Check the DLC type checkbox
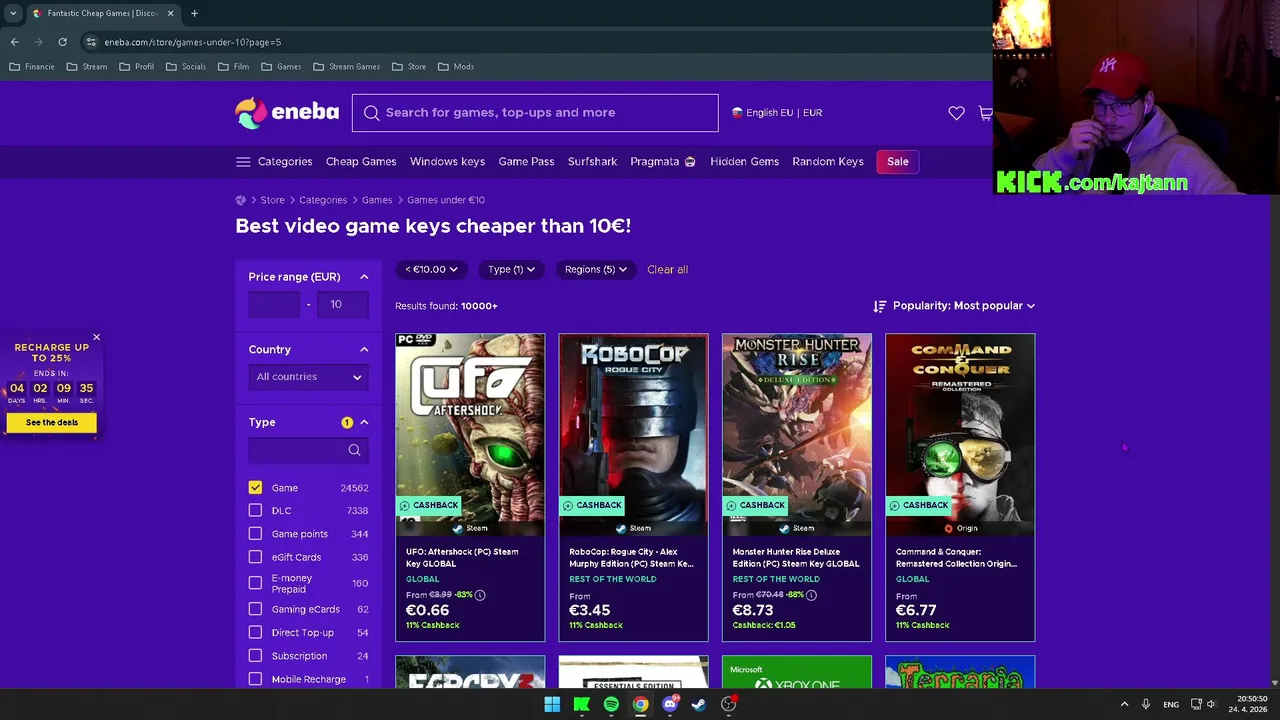The width and height of the screenshot is (1280, 720). coord(255,511)
